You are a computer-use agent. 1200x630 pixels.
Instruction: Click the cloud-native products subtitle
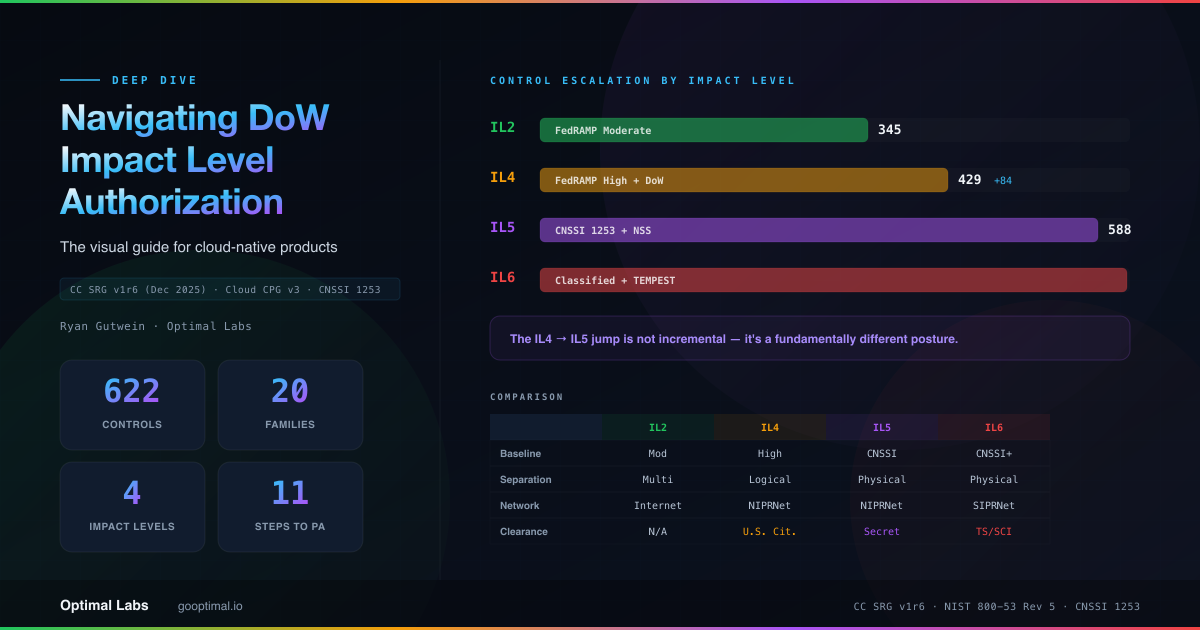click(199, 247)
